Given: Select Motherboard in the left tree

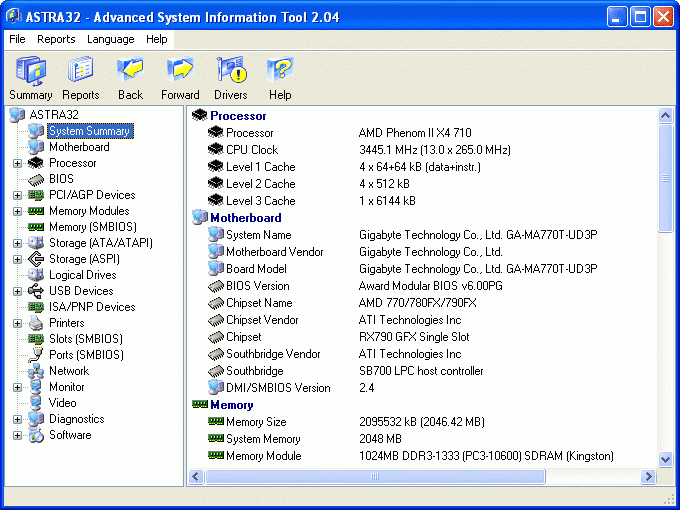Looking at the screenshot, I should (79, 147).
